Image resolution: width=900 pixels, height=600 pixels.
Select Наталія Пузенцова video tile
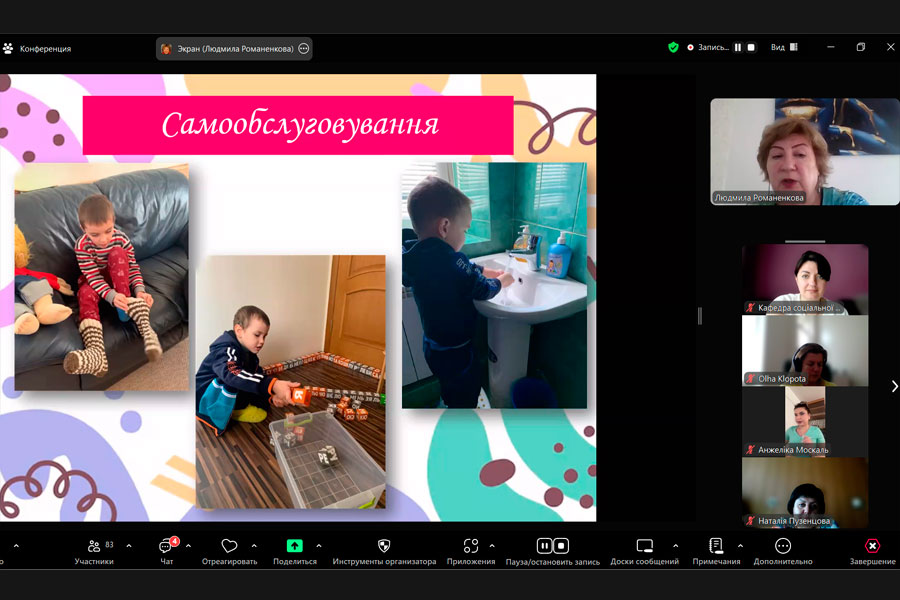point(805,493)
